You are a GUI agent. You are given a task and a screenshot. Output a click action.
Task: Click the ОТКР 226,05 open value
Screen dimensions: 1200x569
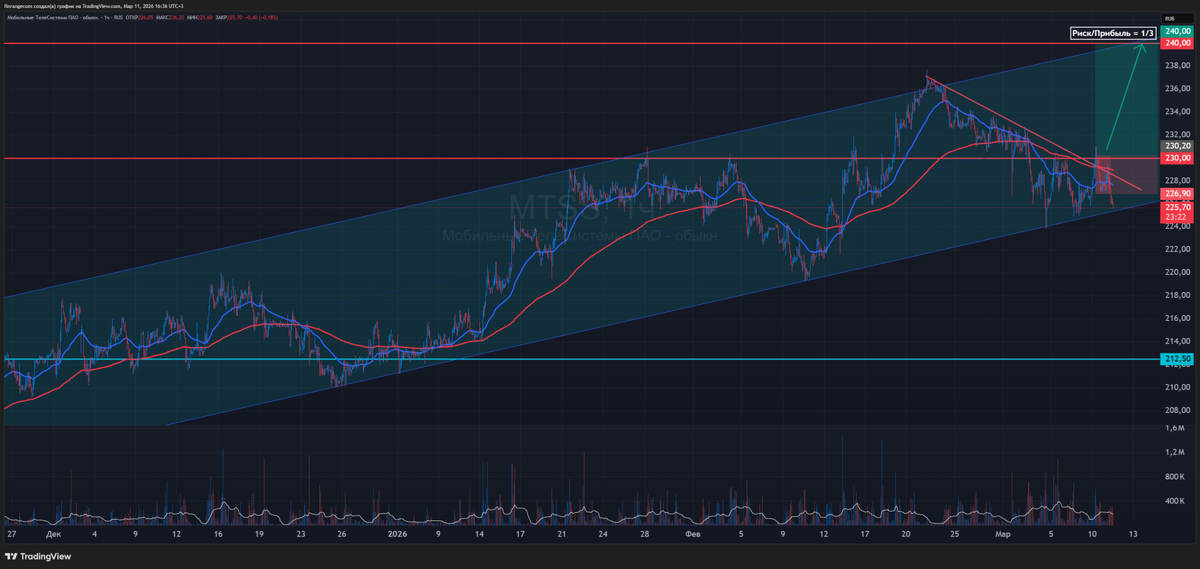pyautogui.click(x=139, y=17)
